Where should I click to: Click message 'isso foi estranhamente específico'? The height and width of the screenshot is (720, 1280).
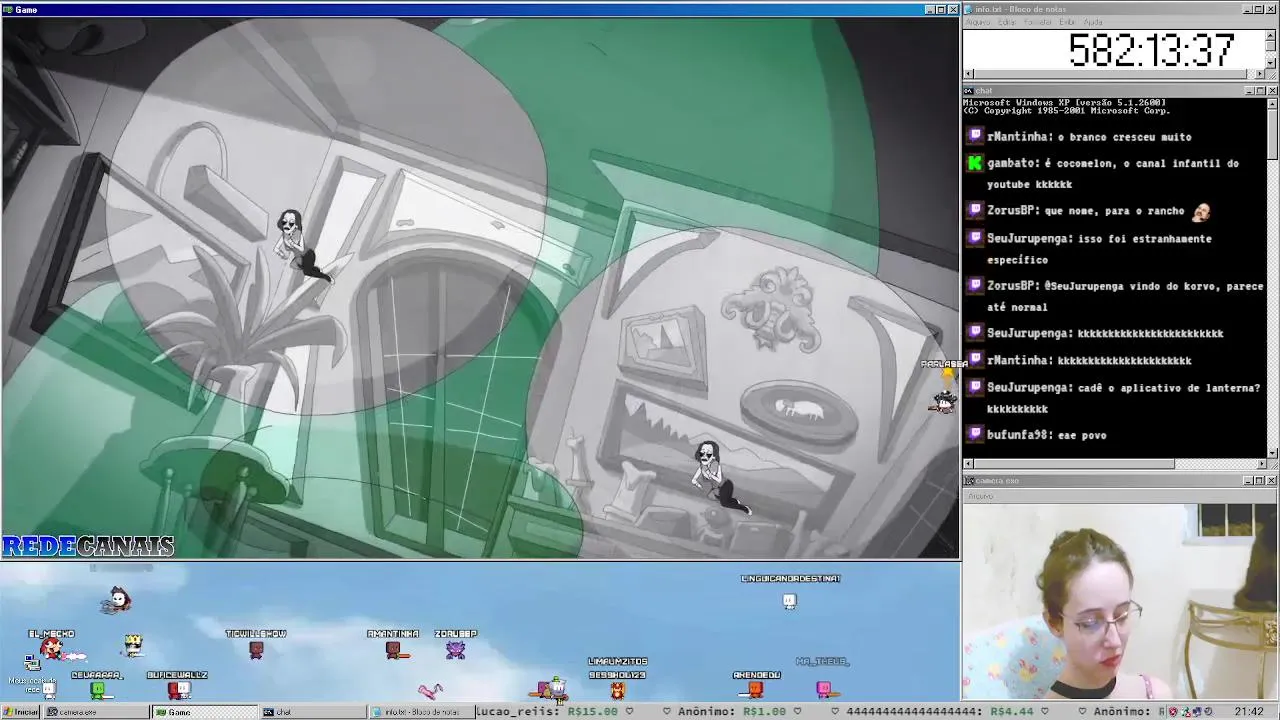1099,249
